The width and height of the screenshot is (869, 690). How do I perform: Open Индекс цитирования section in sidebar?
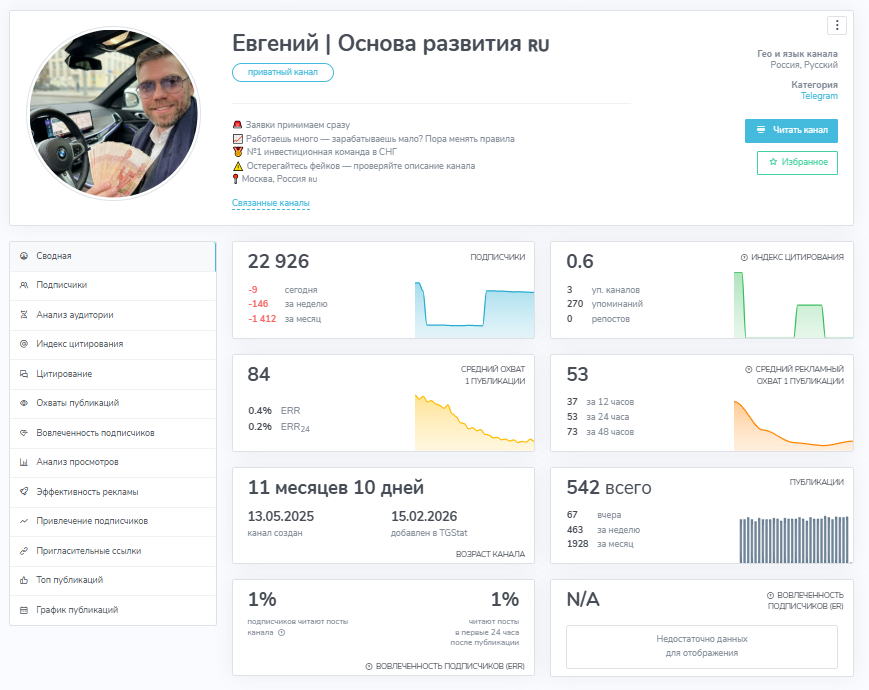coord(79,344)
